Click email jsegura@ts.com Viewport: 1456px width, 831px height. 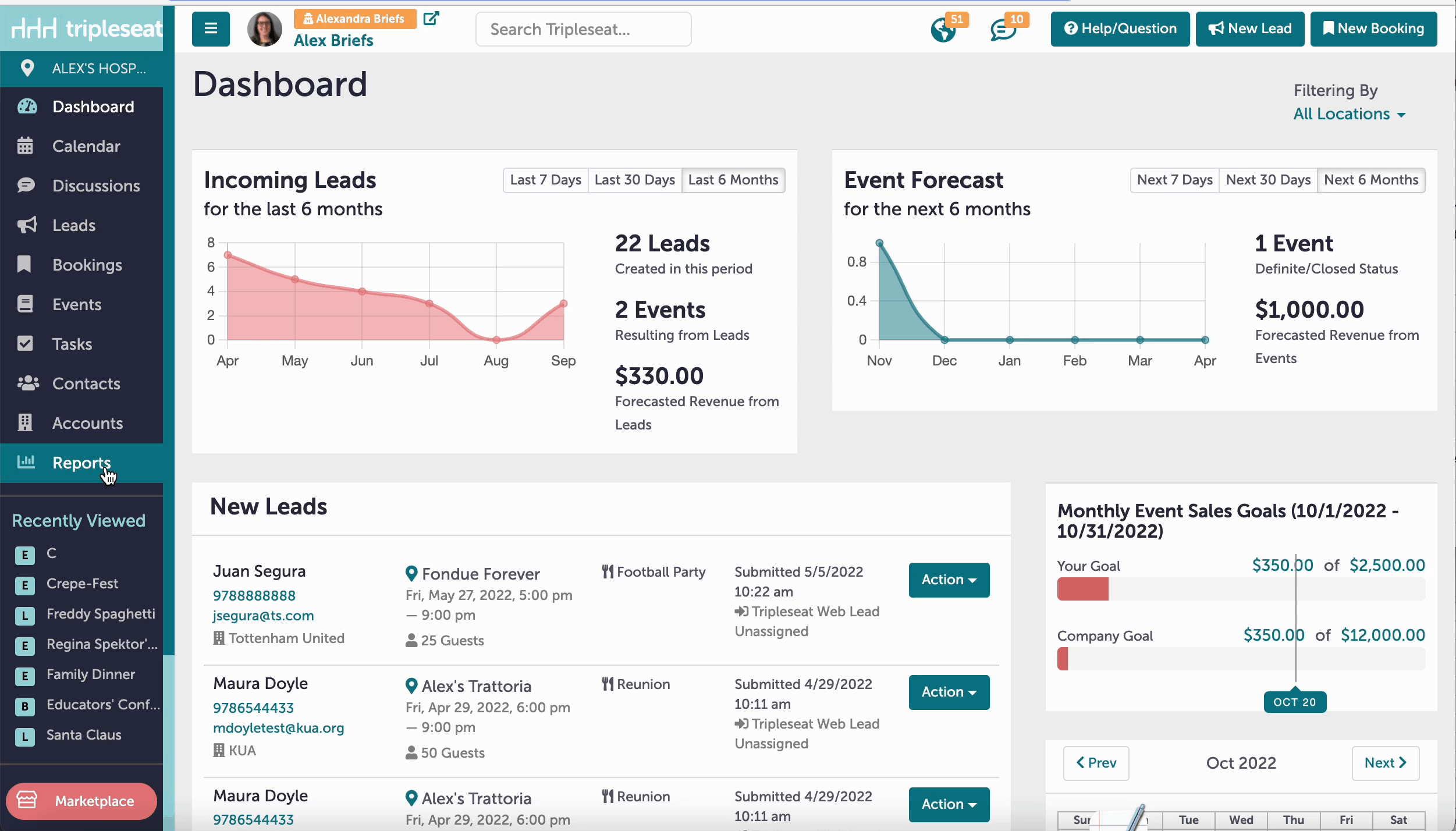(x=263, y=616)
